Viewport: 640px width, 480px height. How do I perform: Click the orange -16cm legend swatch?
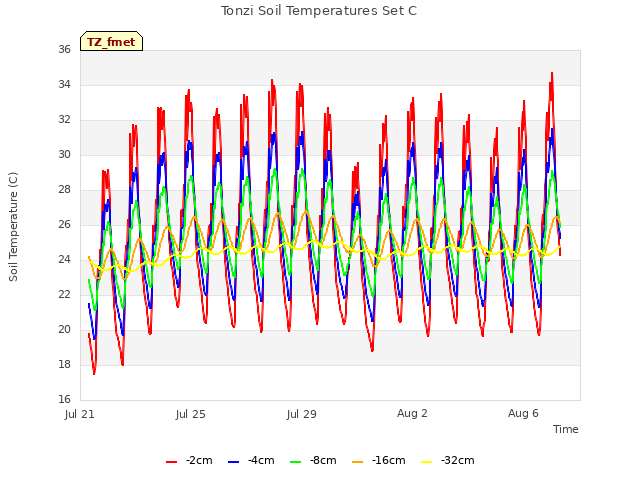click(358, 462)
